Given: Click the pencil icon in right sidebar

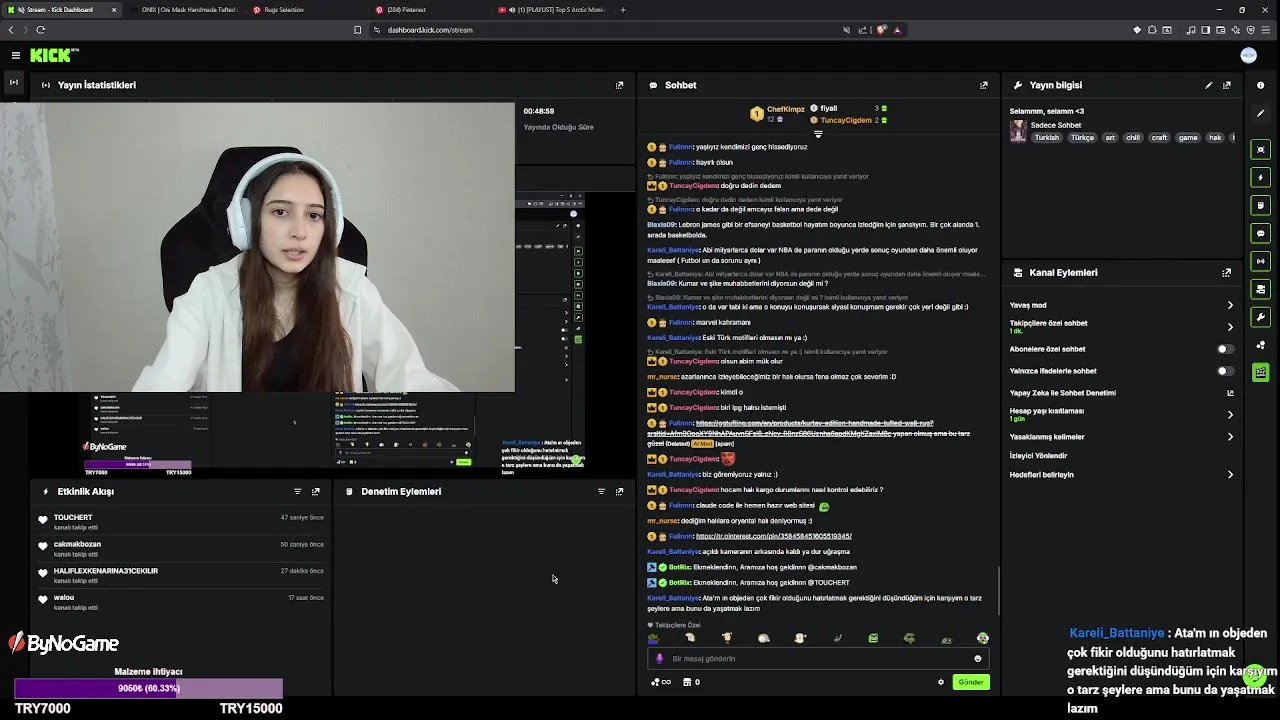Looking at the screenshot, I should click(x=1261, y=113).
